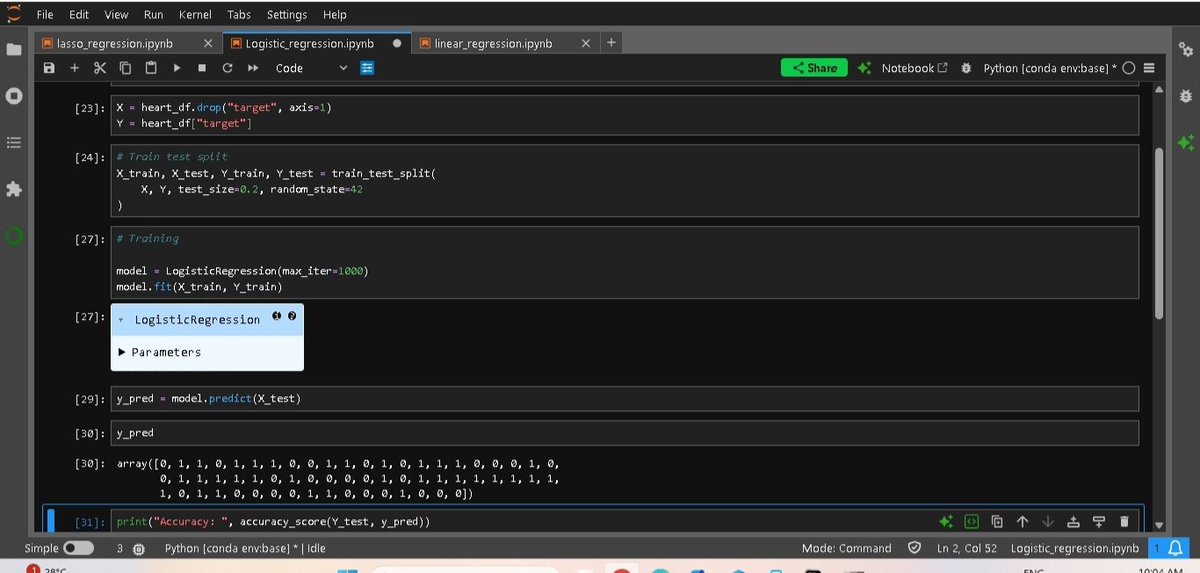This screenshot has width=1200, height=573.
Task: Insert a cell below cell 31 icon
Action: (x=1098, y=521)
